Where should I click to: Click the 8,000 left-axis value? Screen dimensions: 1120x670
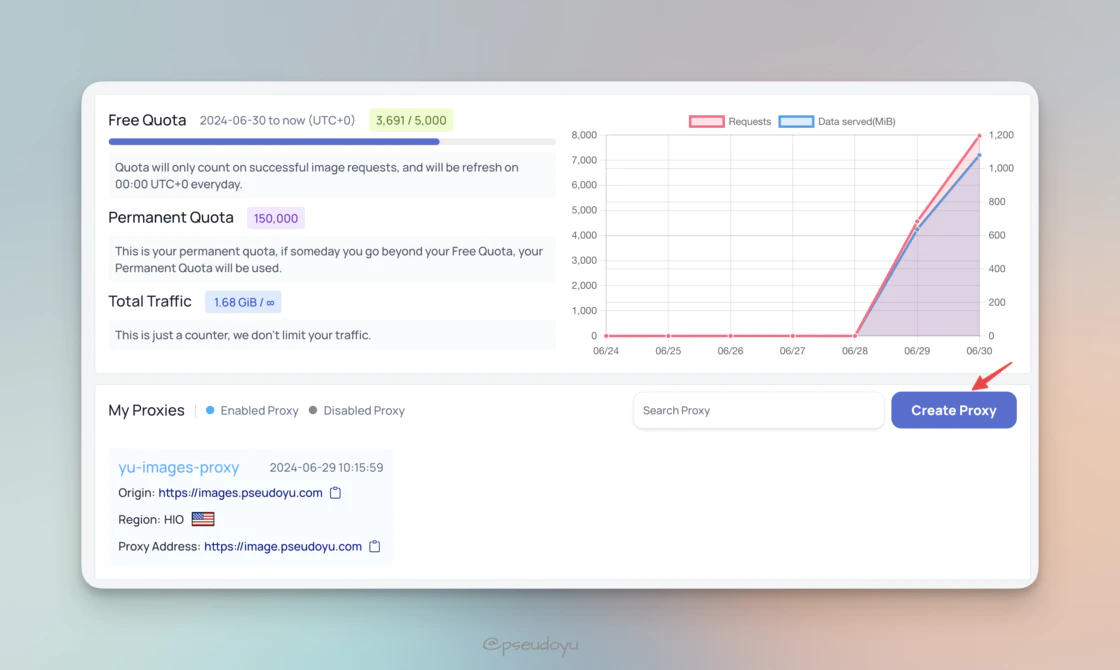point(584,135)
